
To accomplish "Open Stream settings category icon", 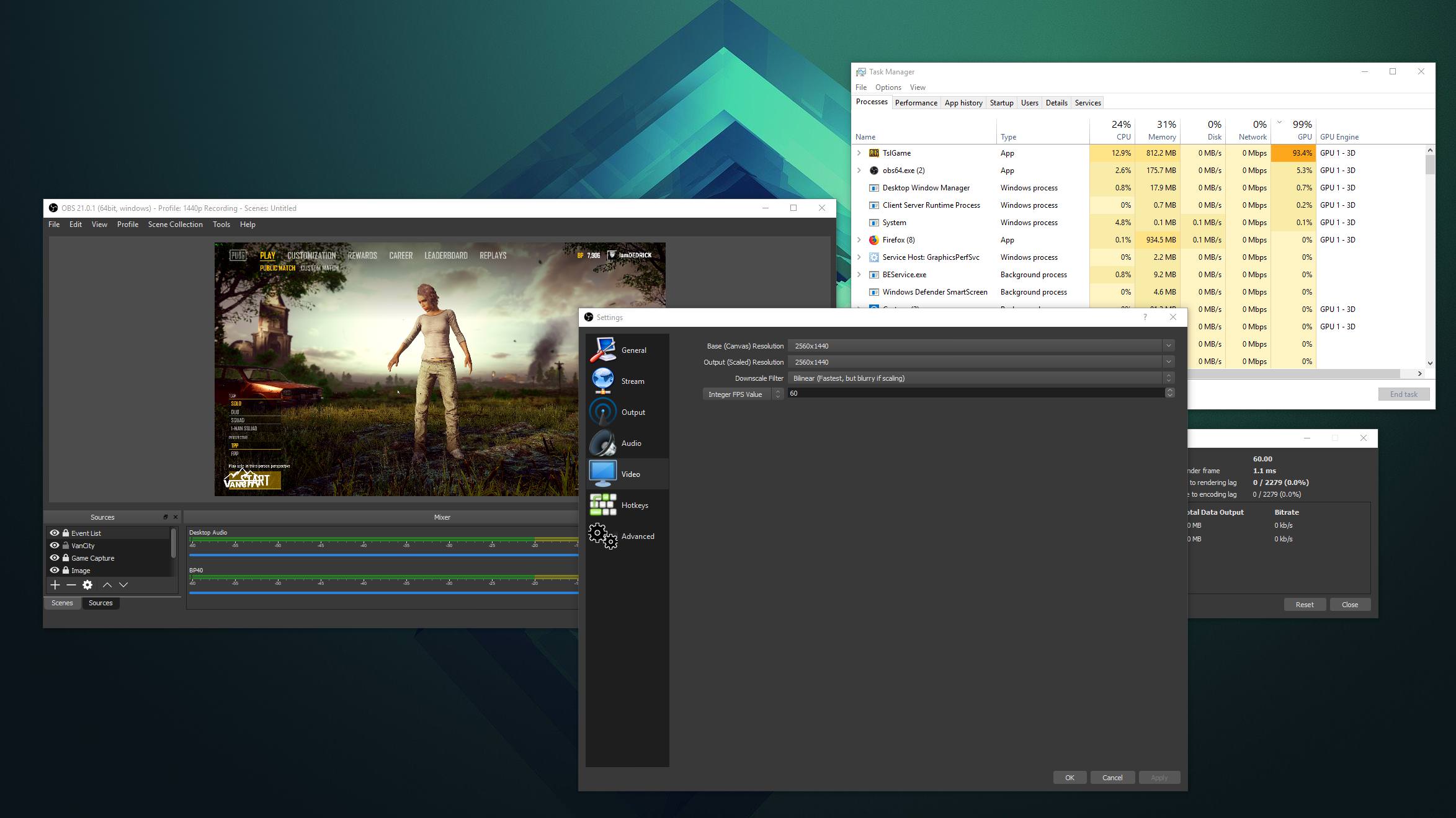I will [x=602, y=381].
